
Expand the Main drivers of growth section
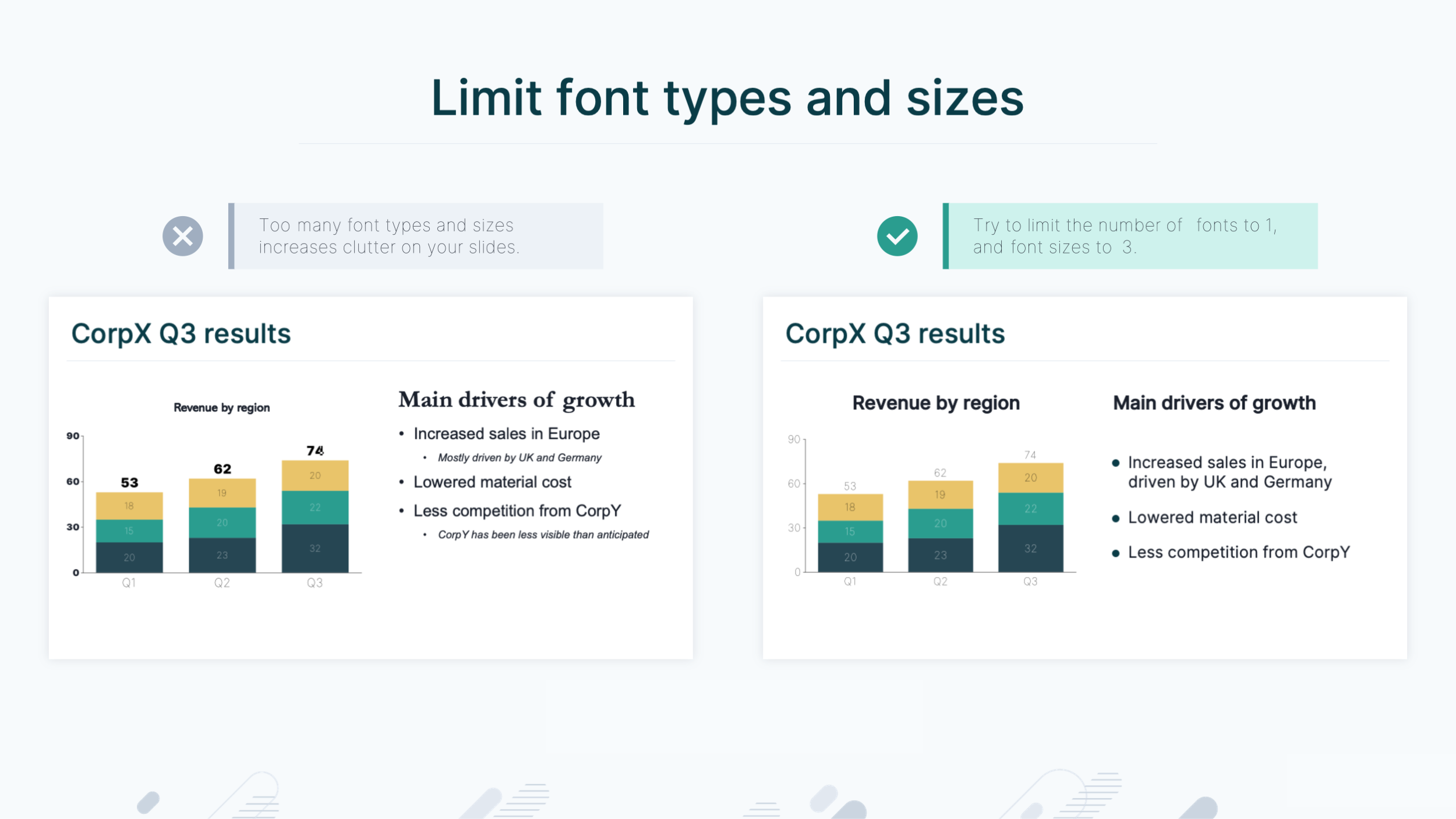[516, 400]
